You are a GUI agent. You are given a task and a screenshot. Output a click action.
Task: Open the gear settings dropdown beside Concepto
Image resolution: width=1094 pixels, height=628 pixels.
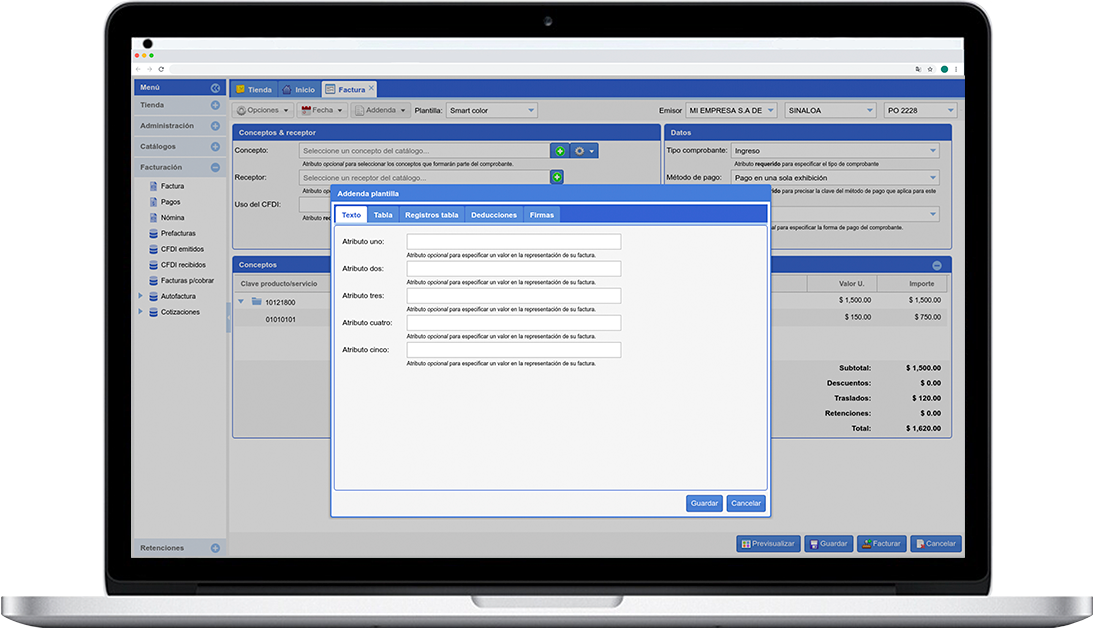[x=585, y=151]
